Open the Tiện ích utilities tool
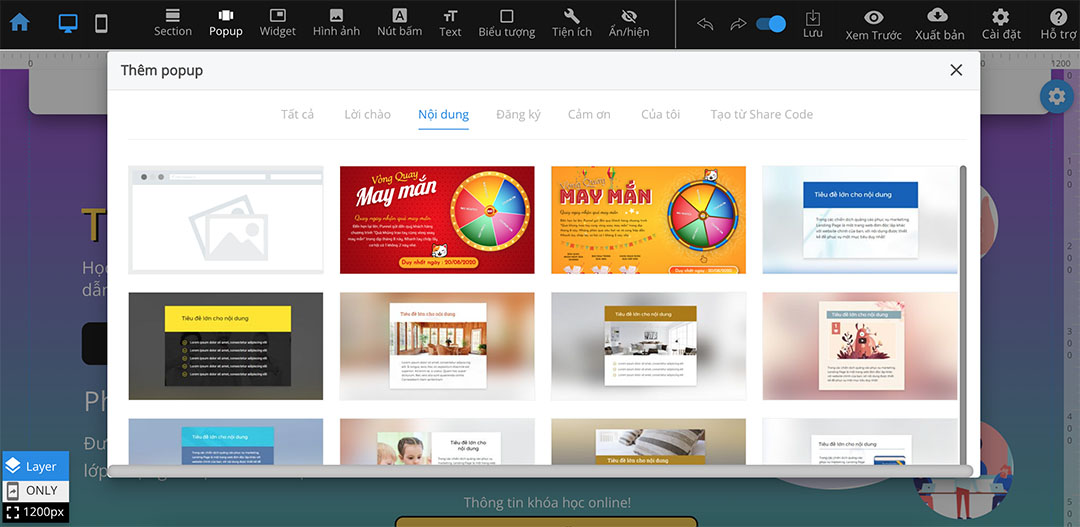1080x527 pixels. coord(571,23)
